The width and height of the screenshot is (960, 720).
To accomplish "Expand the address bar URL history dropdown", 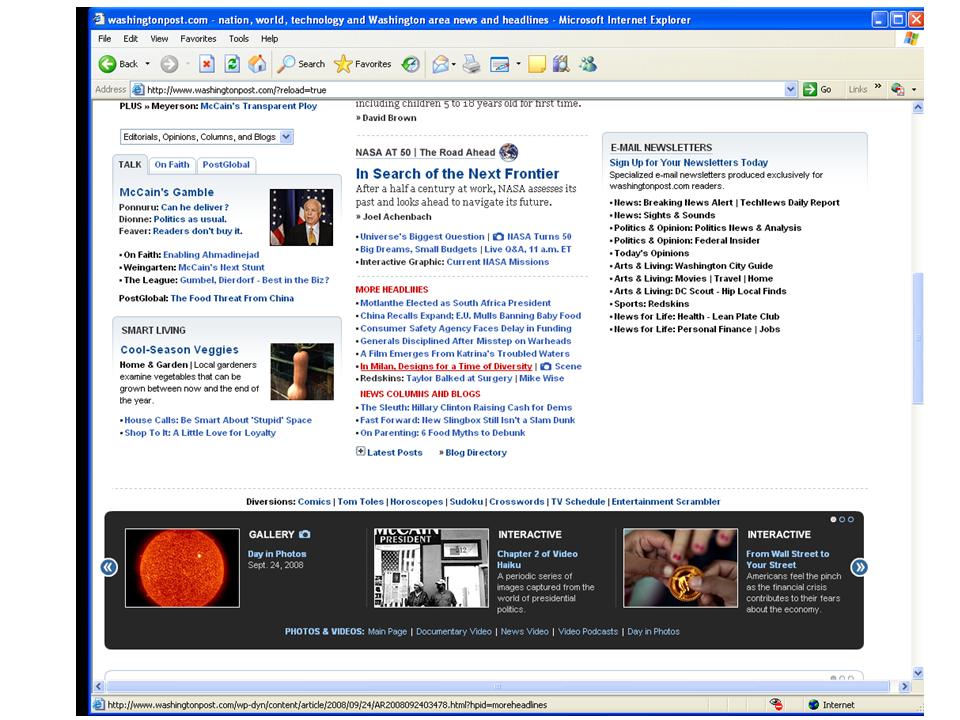I will (790, 89).
